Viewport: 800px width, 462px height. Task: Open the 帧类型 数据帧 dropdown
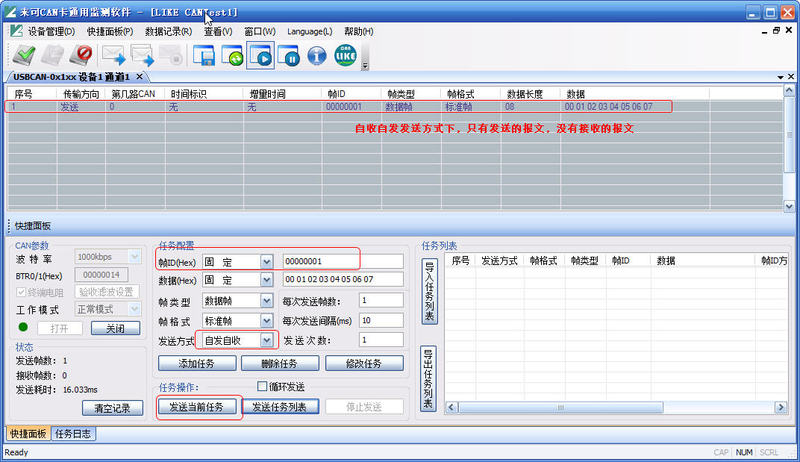pos(266,301)
